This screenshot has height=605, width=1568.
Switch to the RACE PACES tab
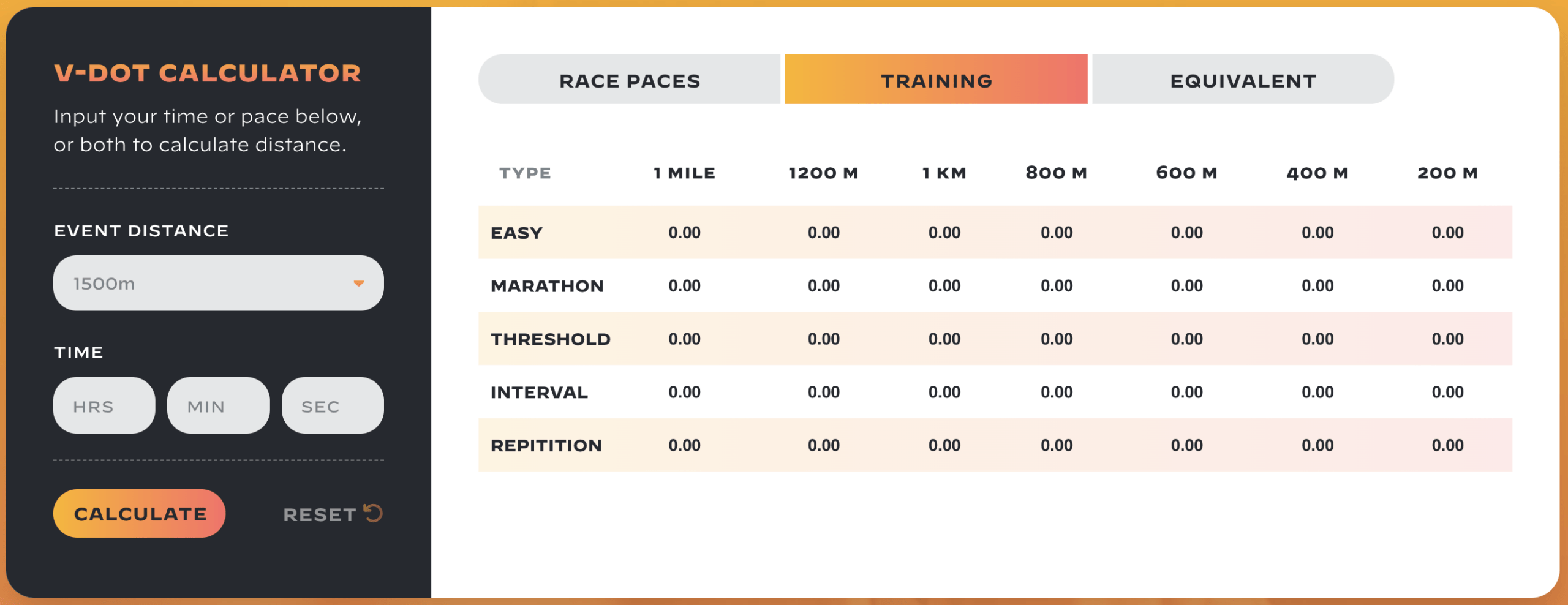click(x=630, y=80)
